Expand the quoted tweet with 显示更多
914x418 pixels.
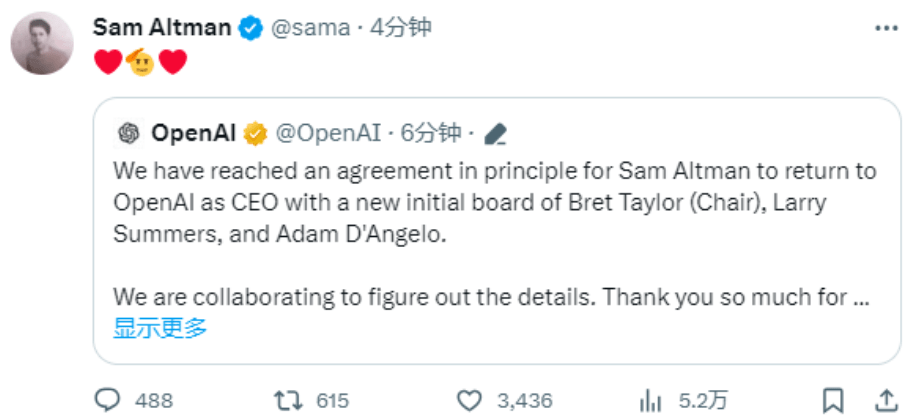[x=160, y=327]
